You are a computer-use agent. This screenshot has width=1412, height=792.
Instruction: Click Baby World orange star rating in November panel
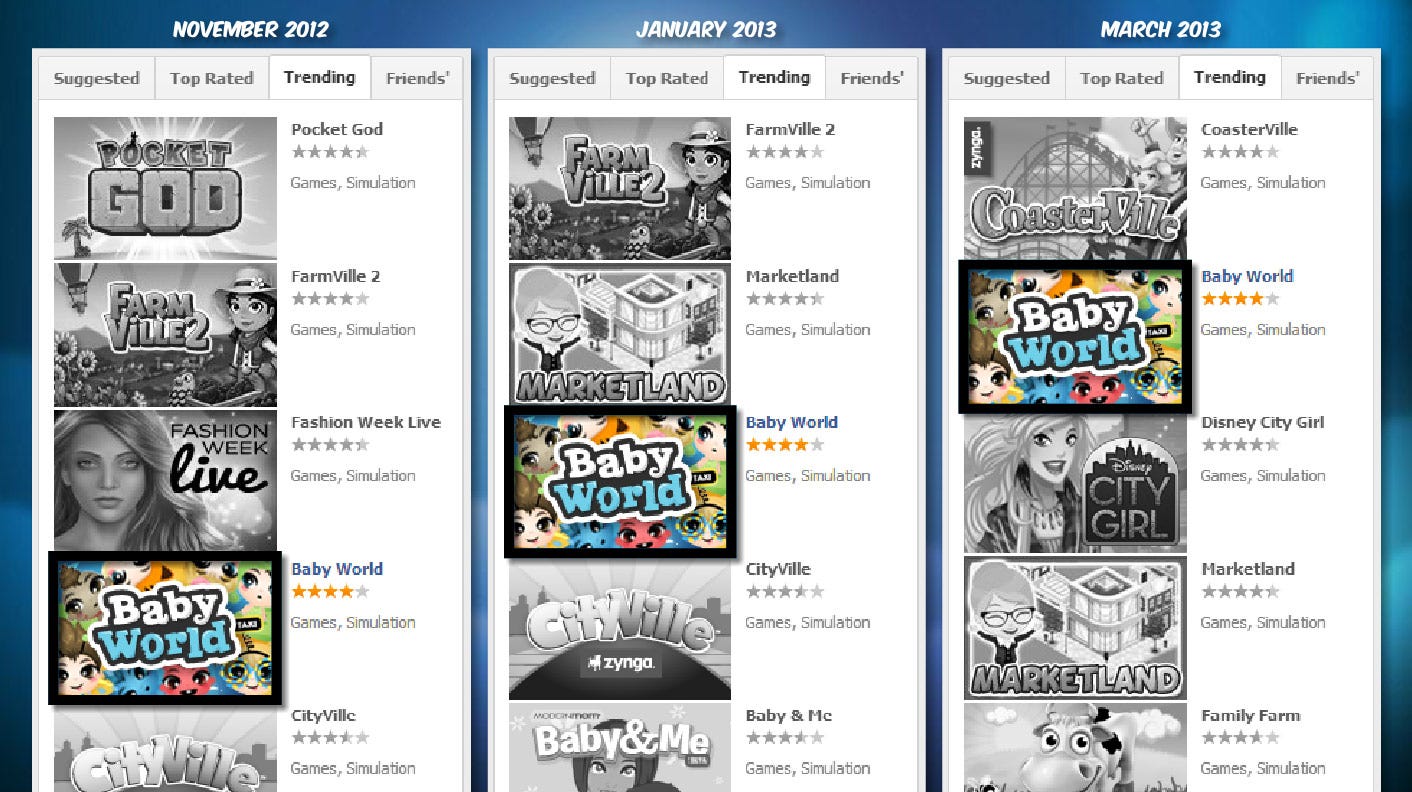(330, 591)
